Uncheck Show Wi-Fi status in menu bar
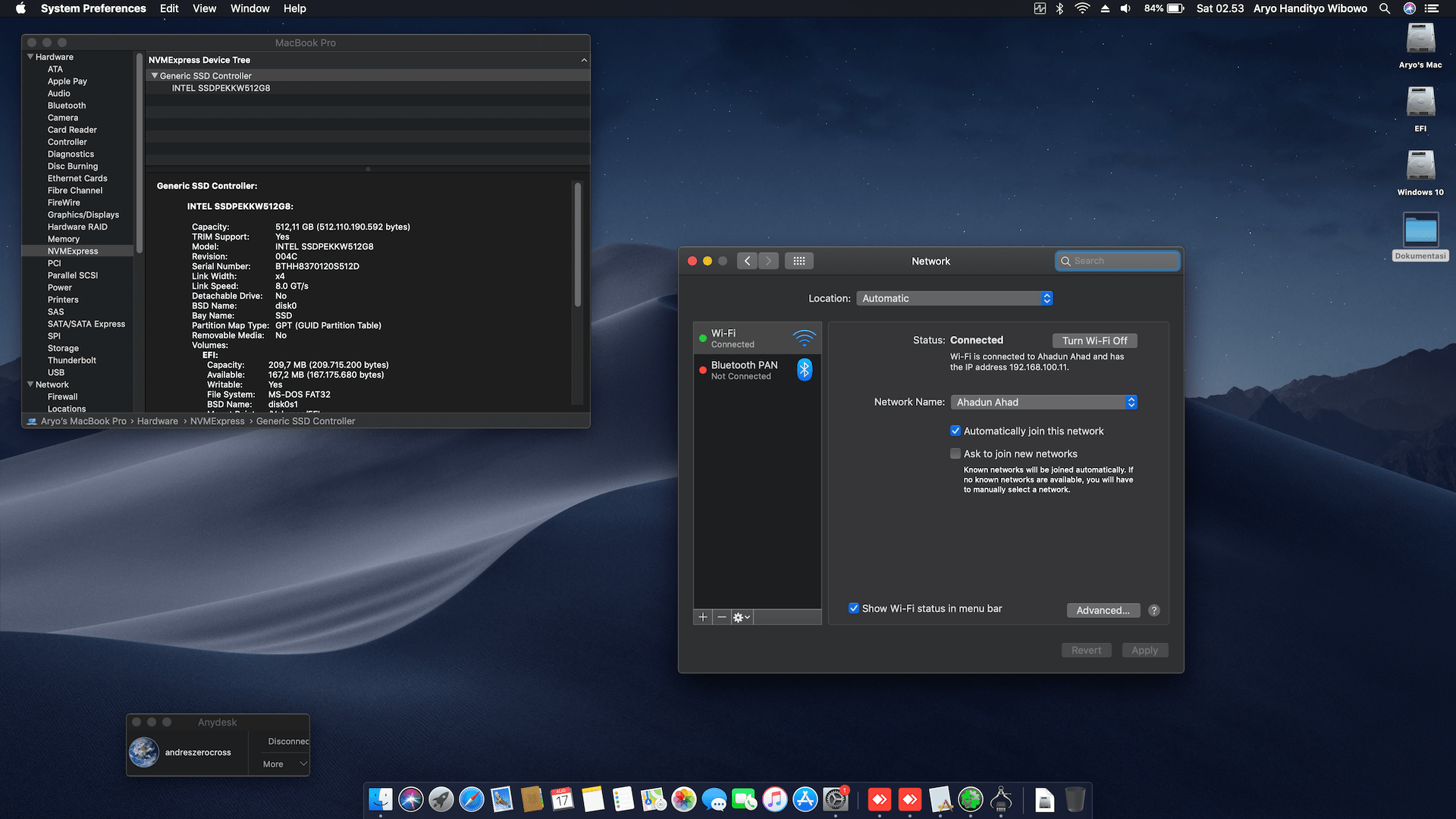Image resolution: width=1456 pixels, height=819 pixels. click(x=854, y=608)
